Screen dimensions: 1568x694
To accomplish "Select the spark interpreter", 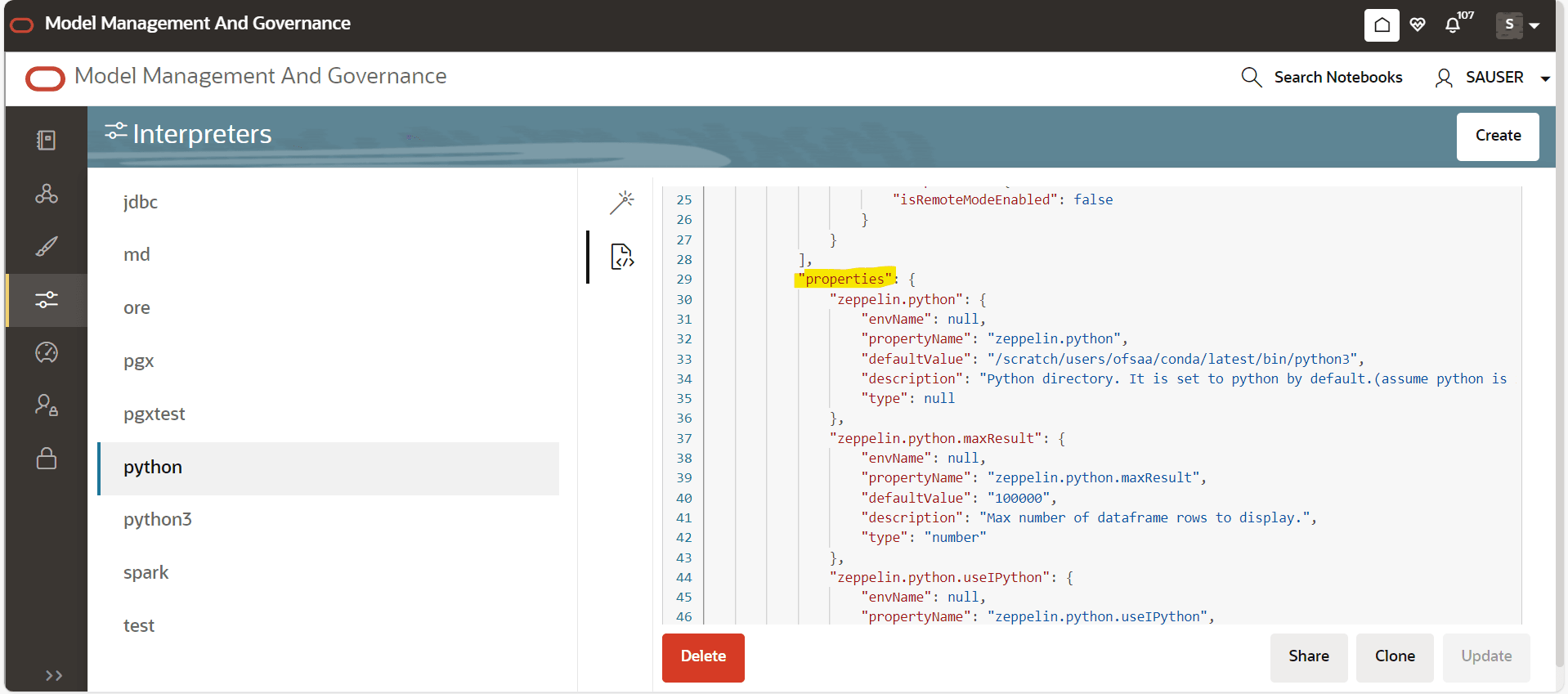I will pyautogui.click(x=329, y=573).
